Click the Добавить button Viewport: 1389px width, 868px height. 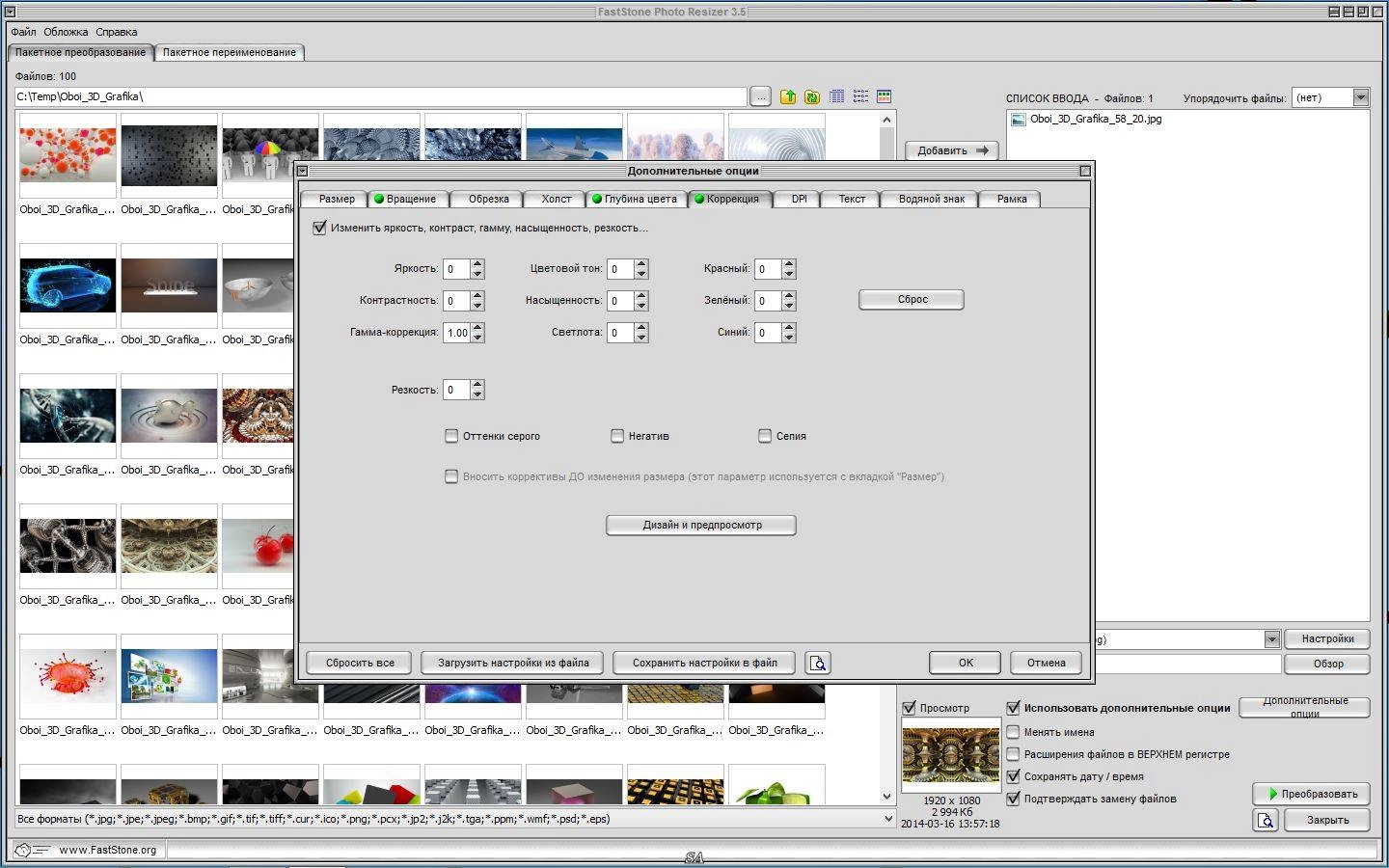click(952, 150)
